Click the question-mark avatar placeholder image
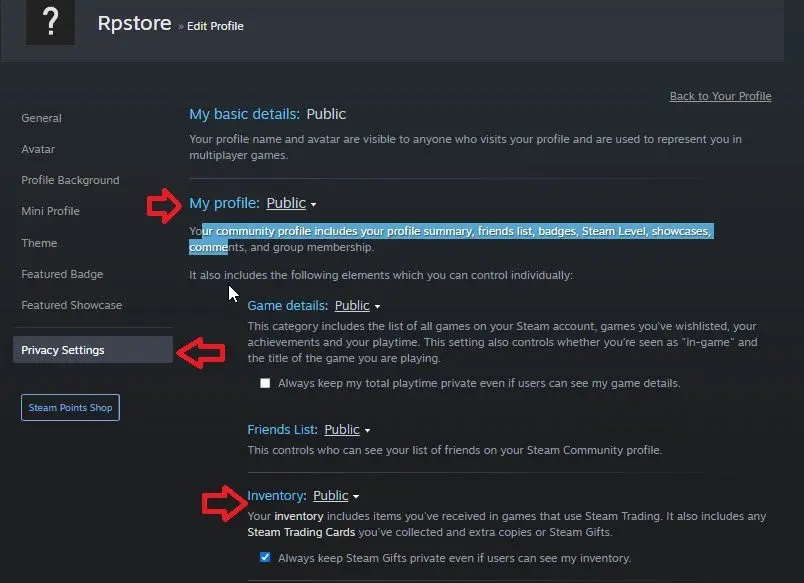Image resolution: width=804 pixels, height=583 pixels. click(50, 22)
